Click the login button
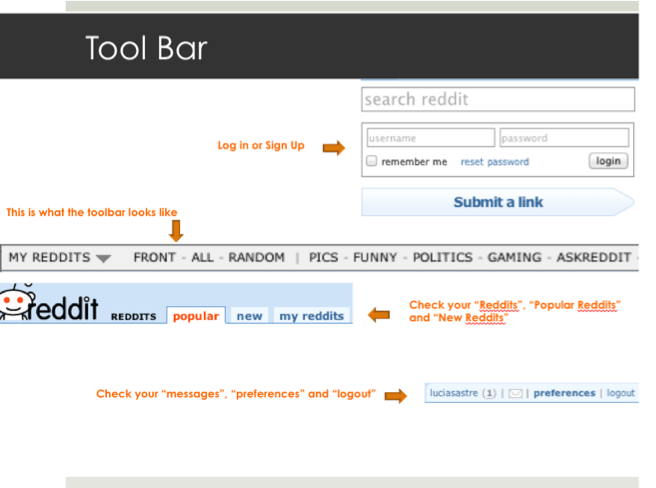The height and width of the screenshot is (488, 656). point(608,161)
